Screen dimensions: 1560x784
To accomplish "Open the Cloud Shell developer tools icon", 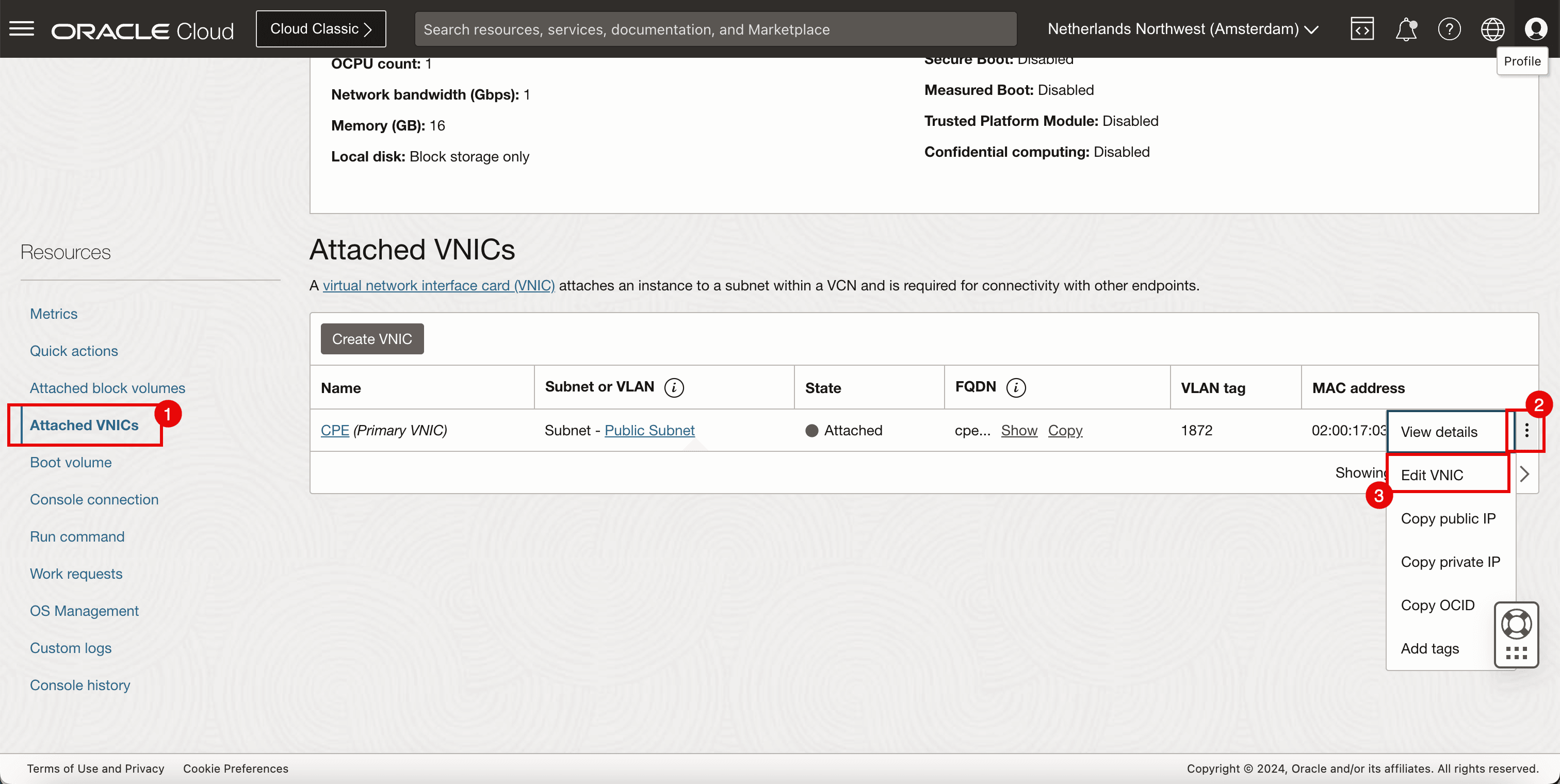I will pyautogui.click(x=1361, y=28).
